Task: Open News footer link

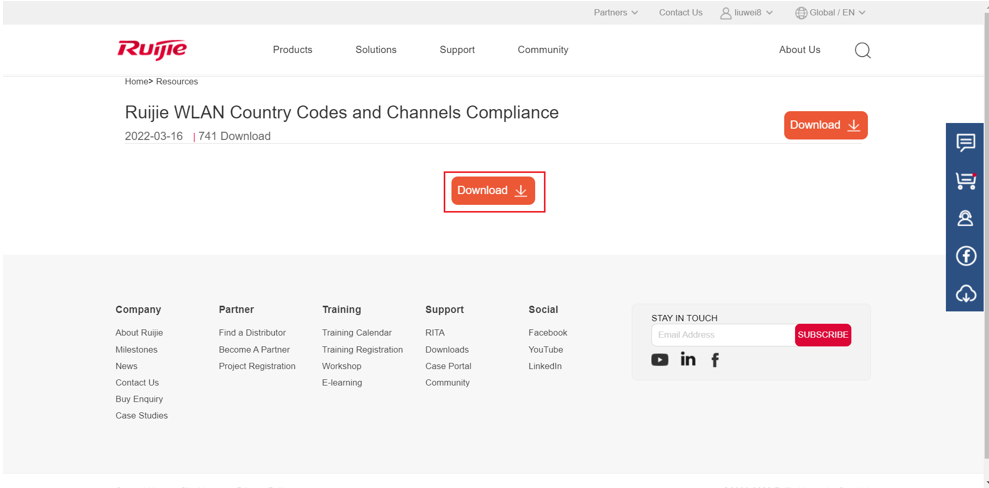Action: 126,366
